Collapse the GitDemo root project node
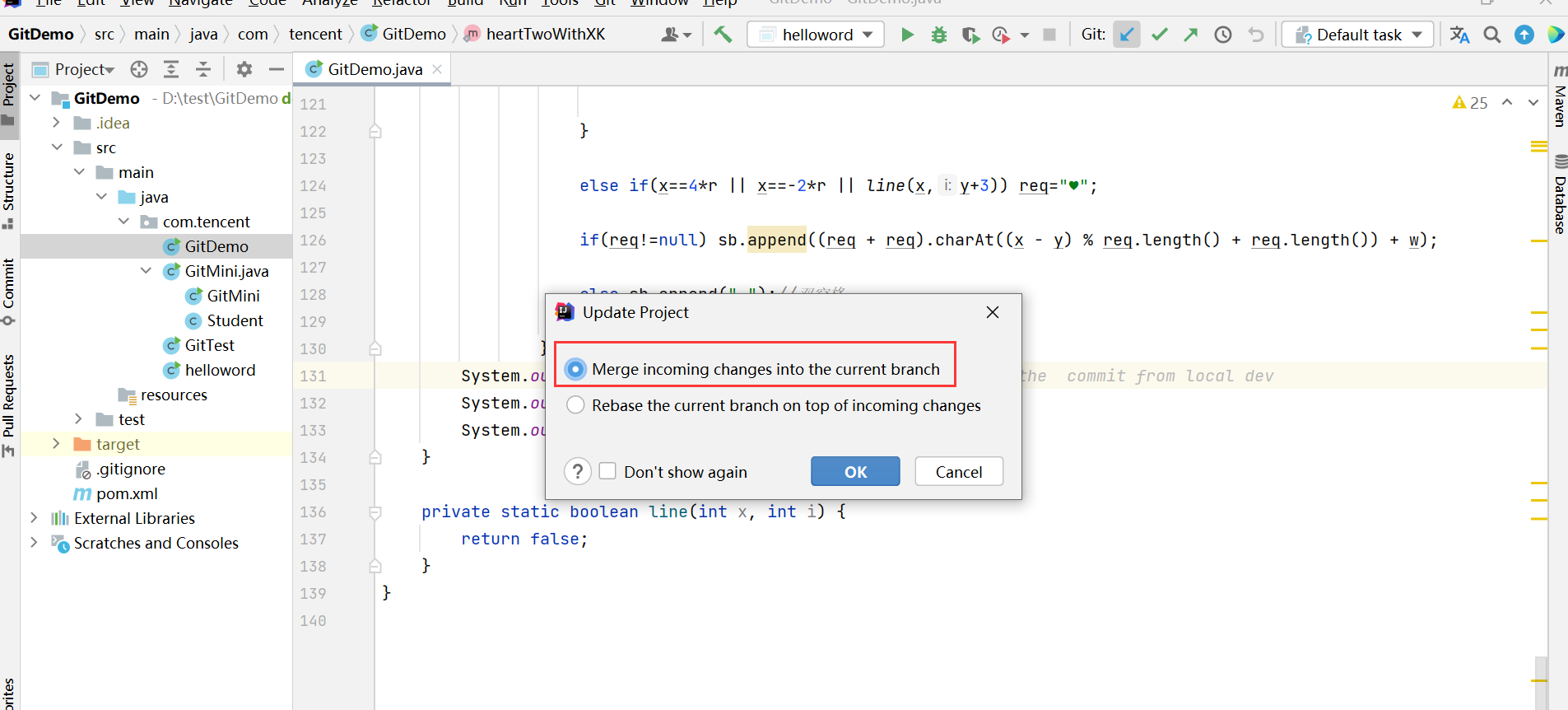Viewport: 1568px width, 710px height. 35,98
